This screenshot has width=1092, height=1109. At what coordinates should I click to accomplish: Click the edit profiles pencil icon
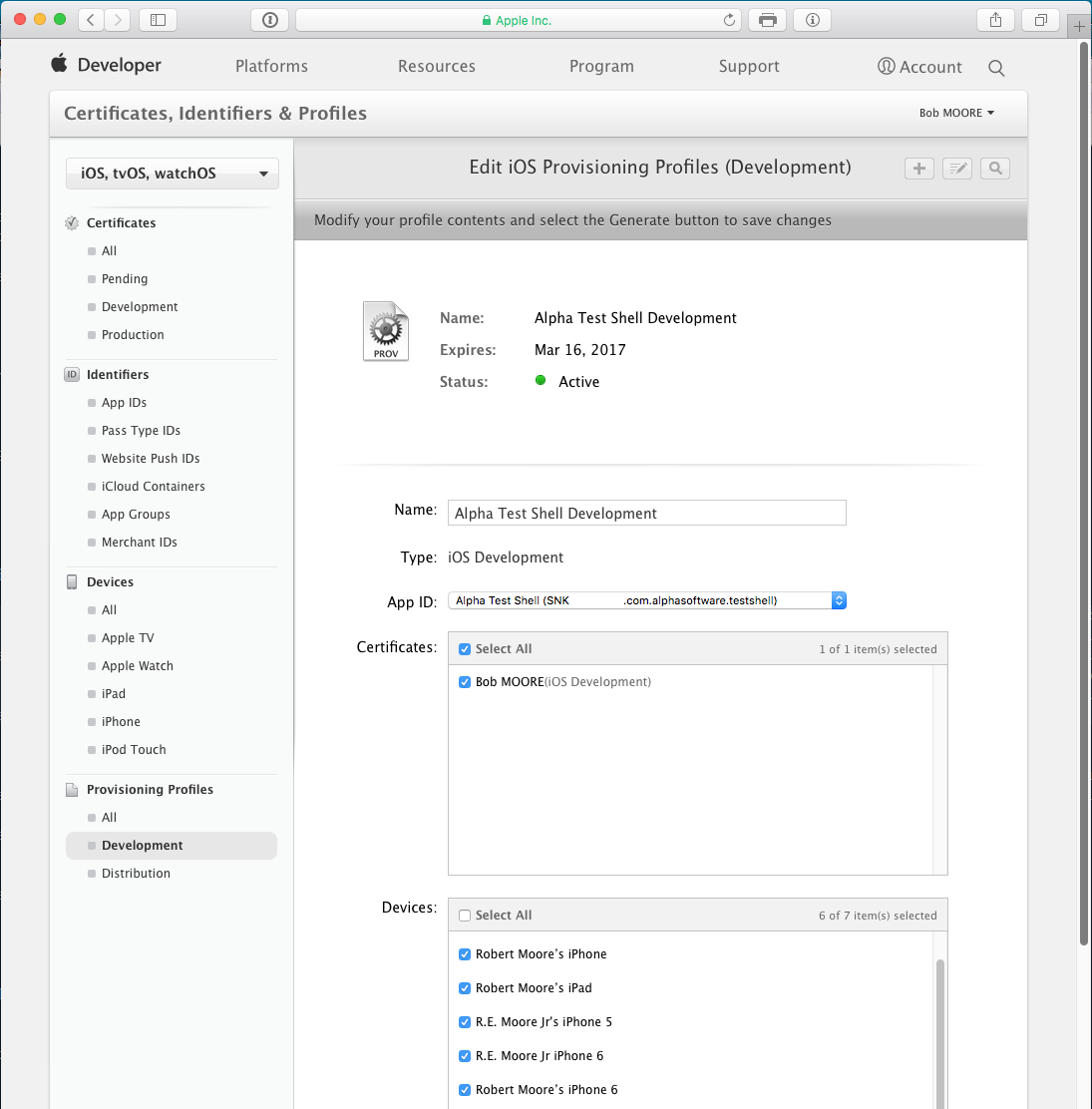point(957,169)
